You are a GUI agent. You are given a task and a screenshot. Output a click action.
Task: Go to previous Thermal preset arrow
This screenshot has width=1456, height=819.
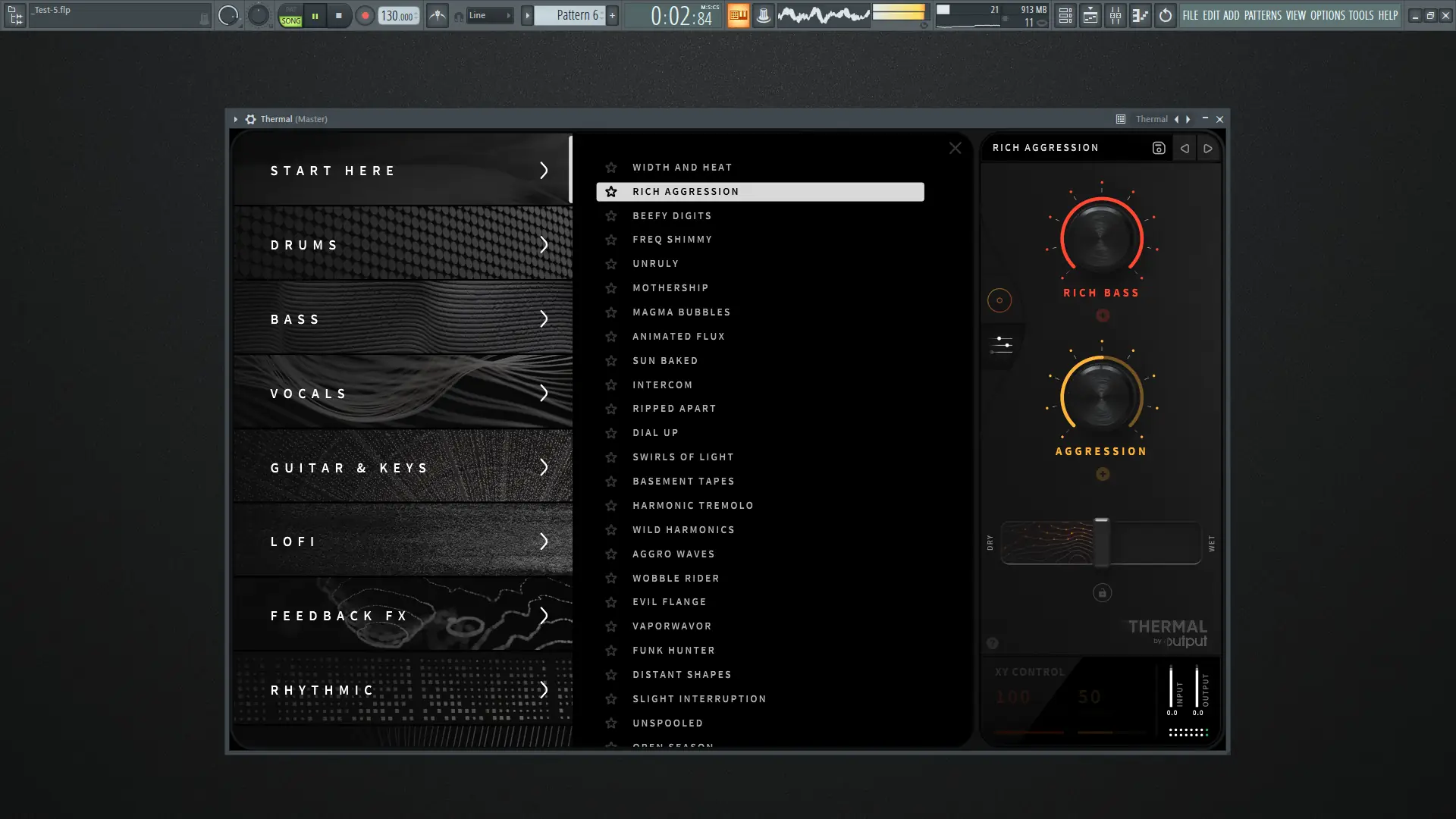coord(1185,149)
